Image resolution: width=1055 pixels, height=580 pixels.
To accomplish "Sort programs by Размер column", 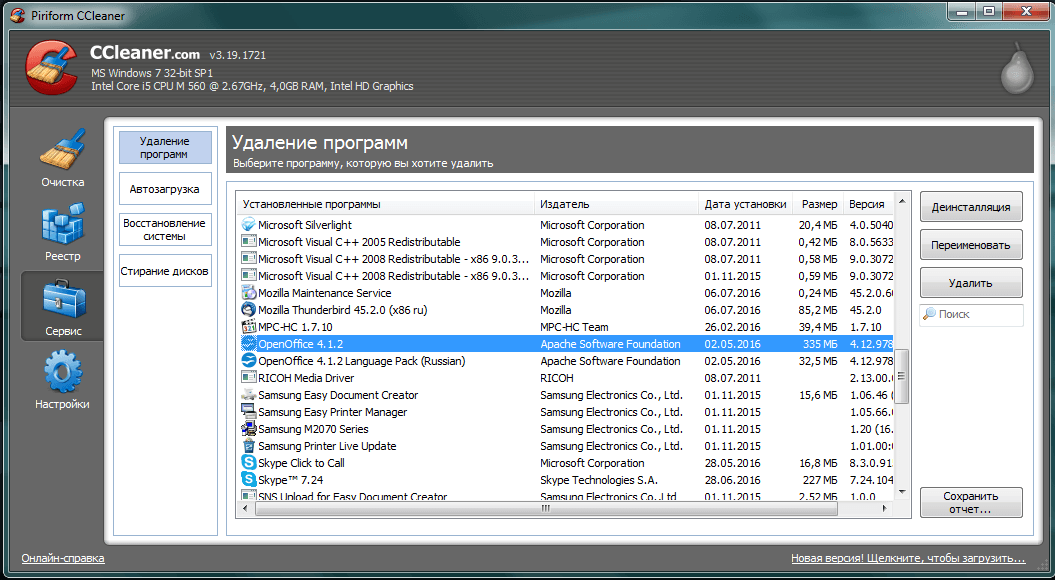I will [818, 204].
